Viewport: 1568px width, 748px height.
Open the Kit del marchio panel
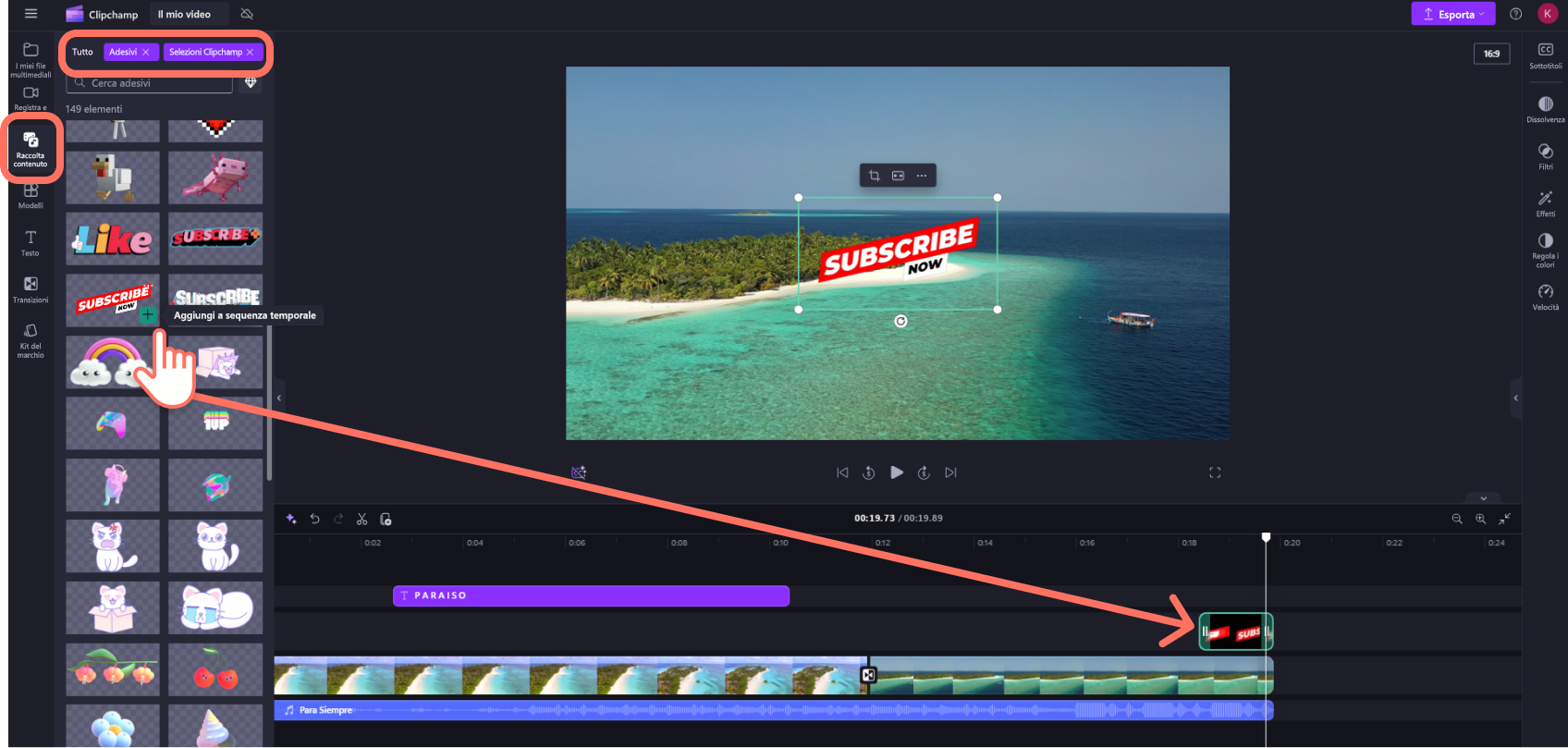(31, 341)
